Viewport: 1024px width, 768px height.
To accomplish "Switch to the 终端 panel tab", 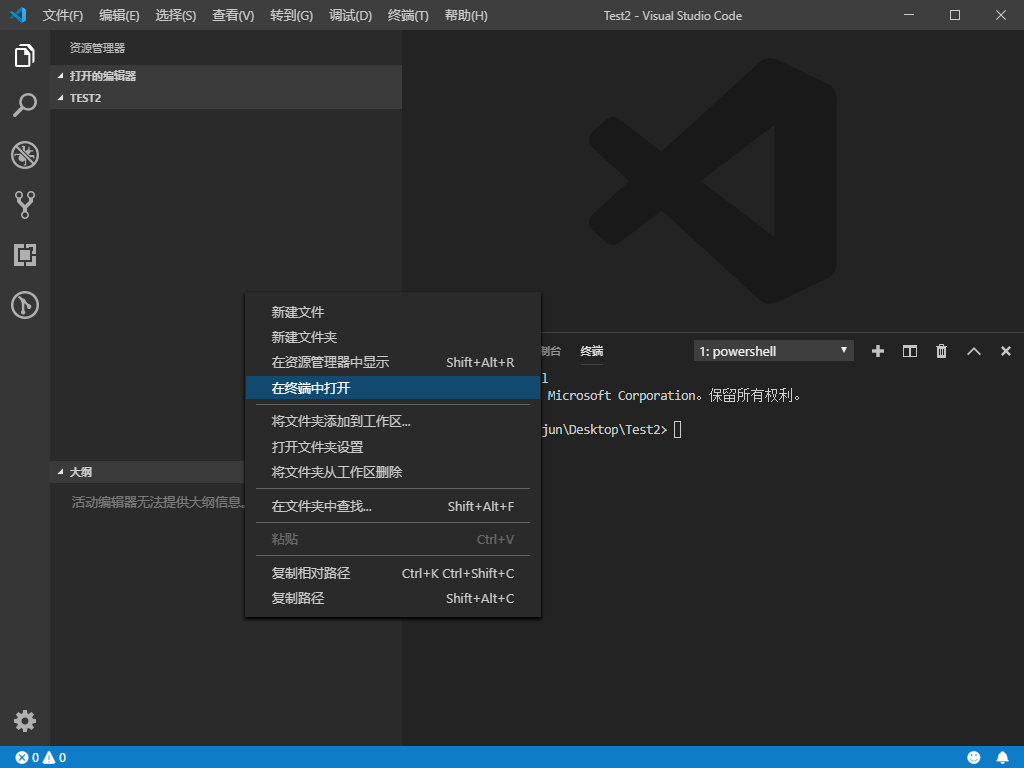I will click(x=592, y=351).
